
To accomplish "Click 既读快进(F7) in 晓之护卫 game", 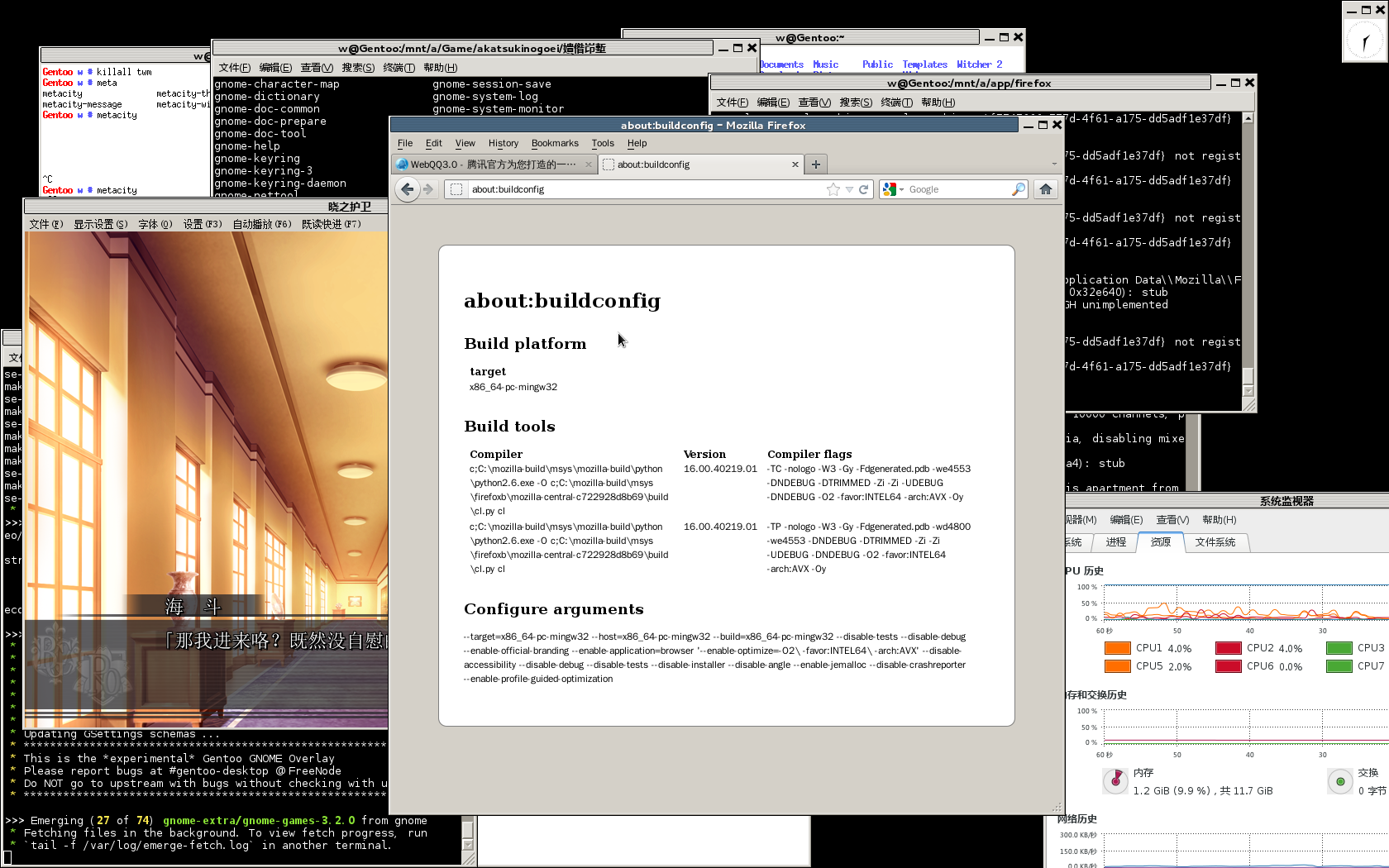I will [x=332, y=224].
